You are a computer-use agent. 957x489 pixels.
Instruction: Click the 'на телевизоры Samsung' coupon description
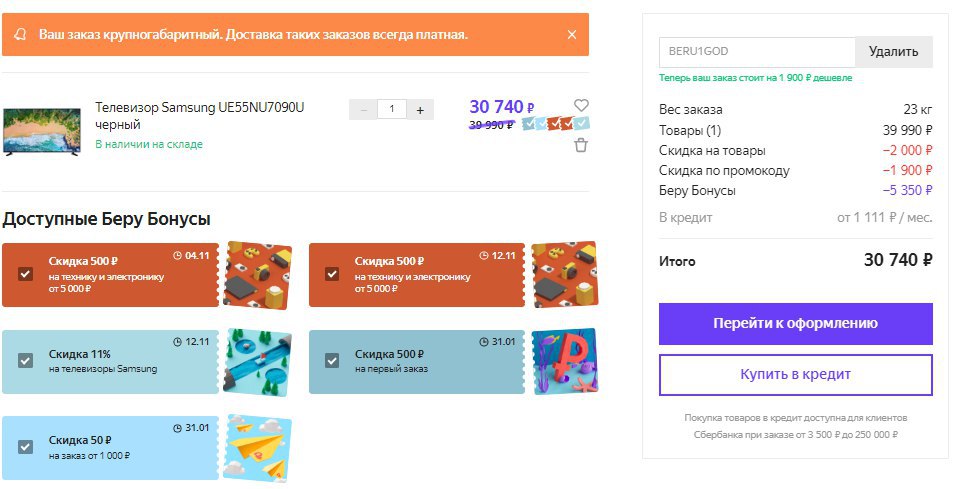coord(103,369)
